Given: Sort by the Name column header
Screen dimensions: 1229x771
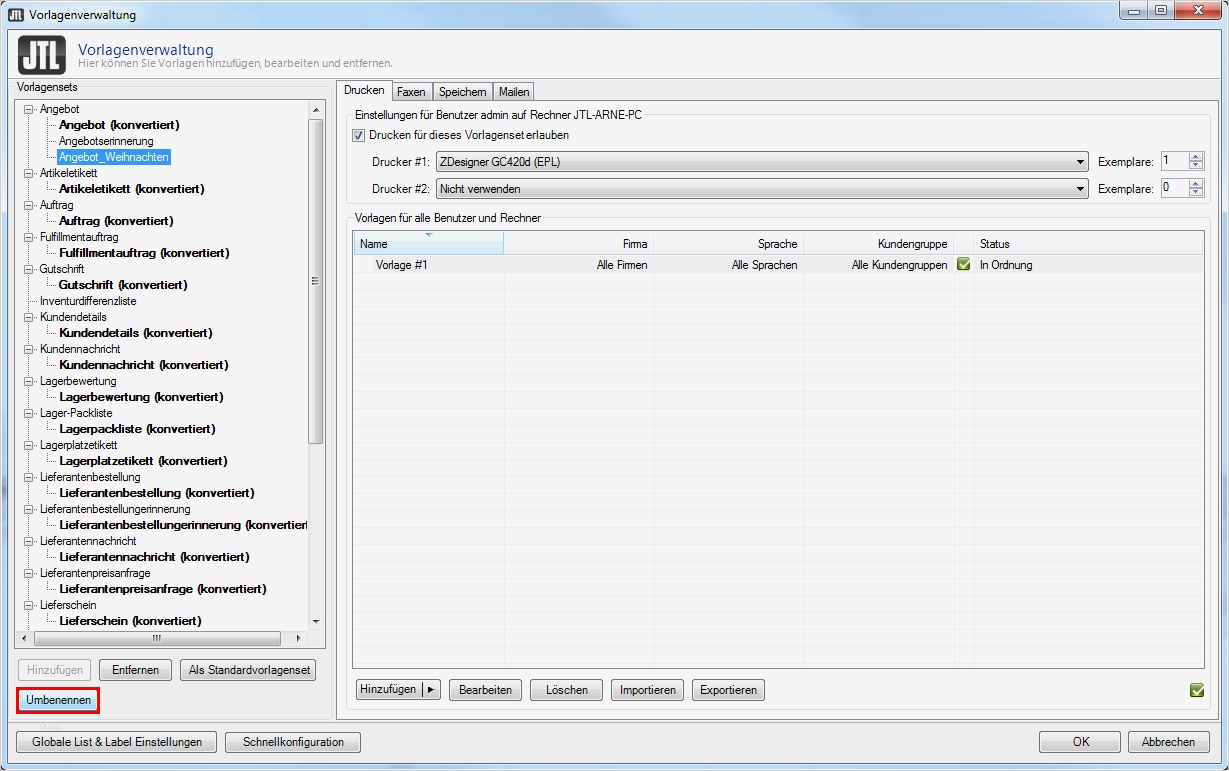Looking at the screenshot, I should click(x=428, y=243).
